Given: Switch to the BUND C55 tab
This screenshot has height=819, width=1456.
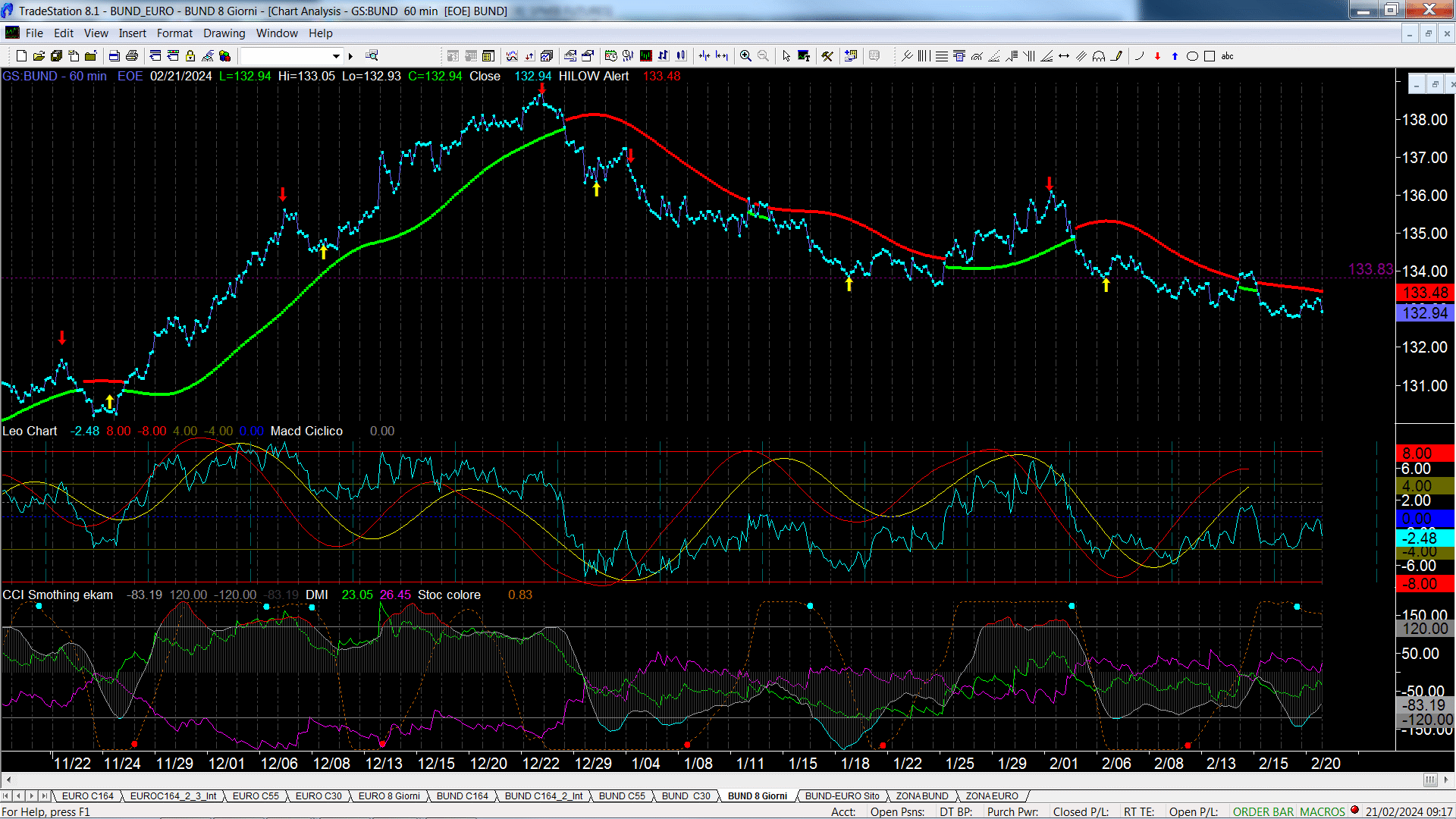Looking at the screenshot, I should pos(622,796).
